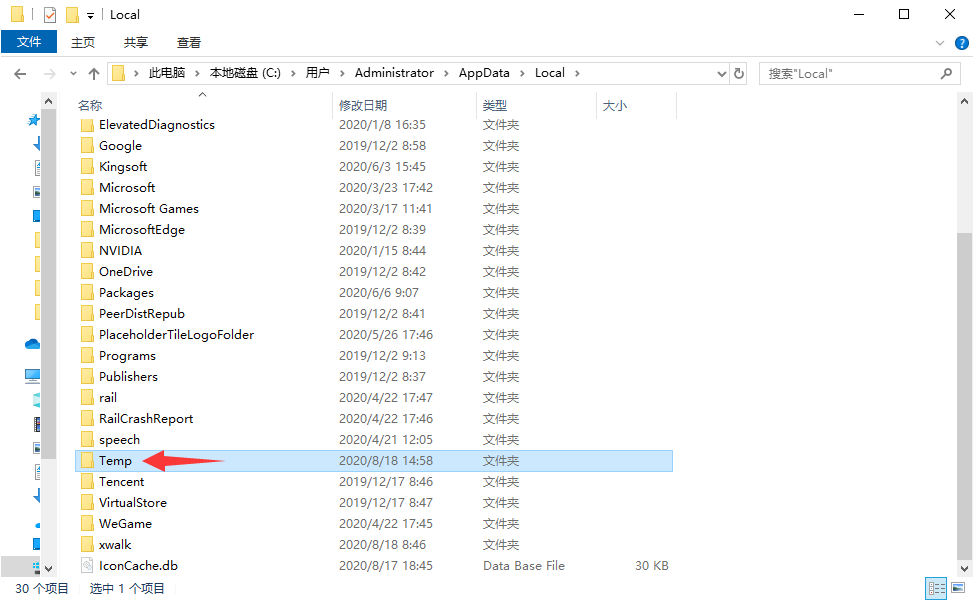
Task: Select the Microsoft folder icon
Action: (88, 188)
